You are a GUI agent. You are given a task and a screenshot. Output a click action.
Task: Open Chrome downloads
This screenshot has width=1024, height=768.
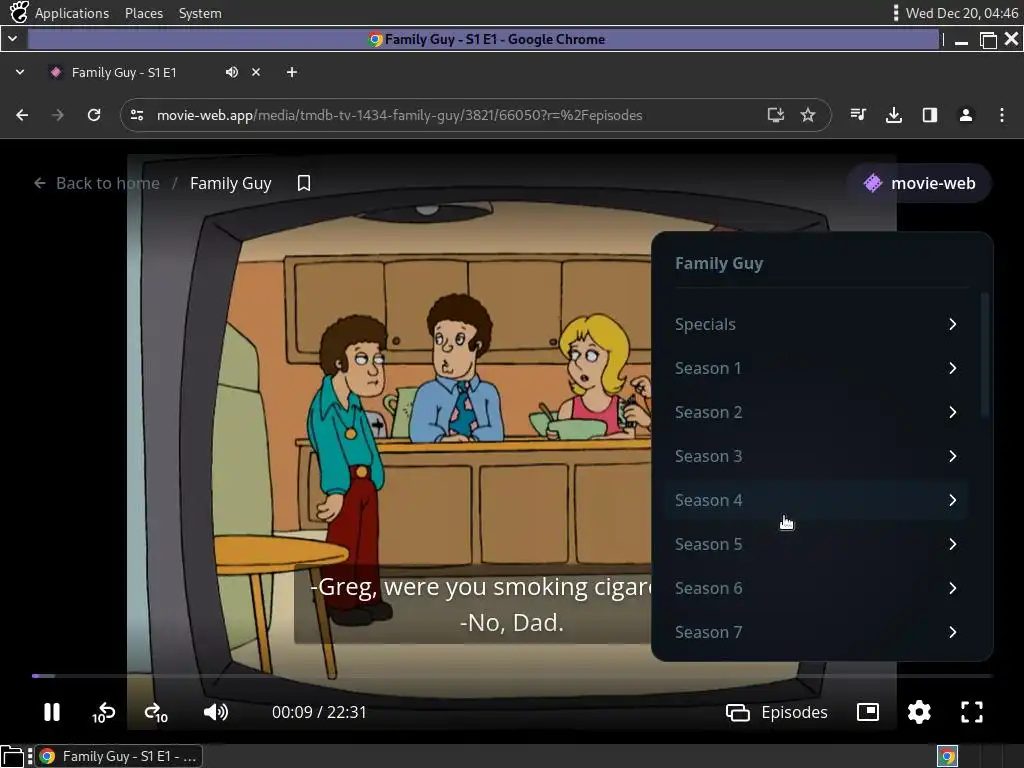coord(894,115)
